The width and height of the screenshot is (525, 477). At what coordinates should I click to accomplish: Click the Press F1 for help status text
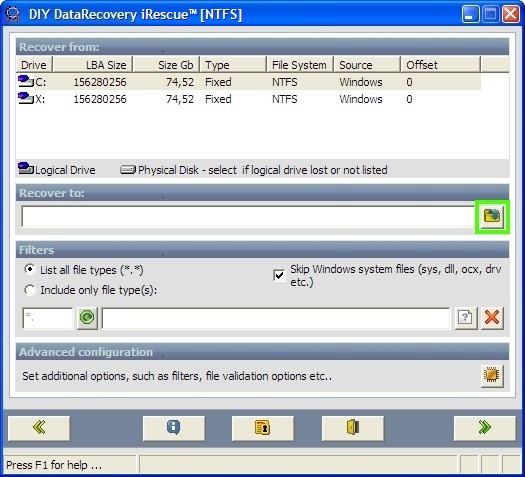[54, 465]
